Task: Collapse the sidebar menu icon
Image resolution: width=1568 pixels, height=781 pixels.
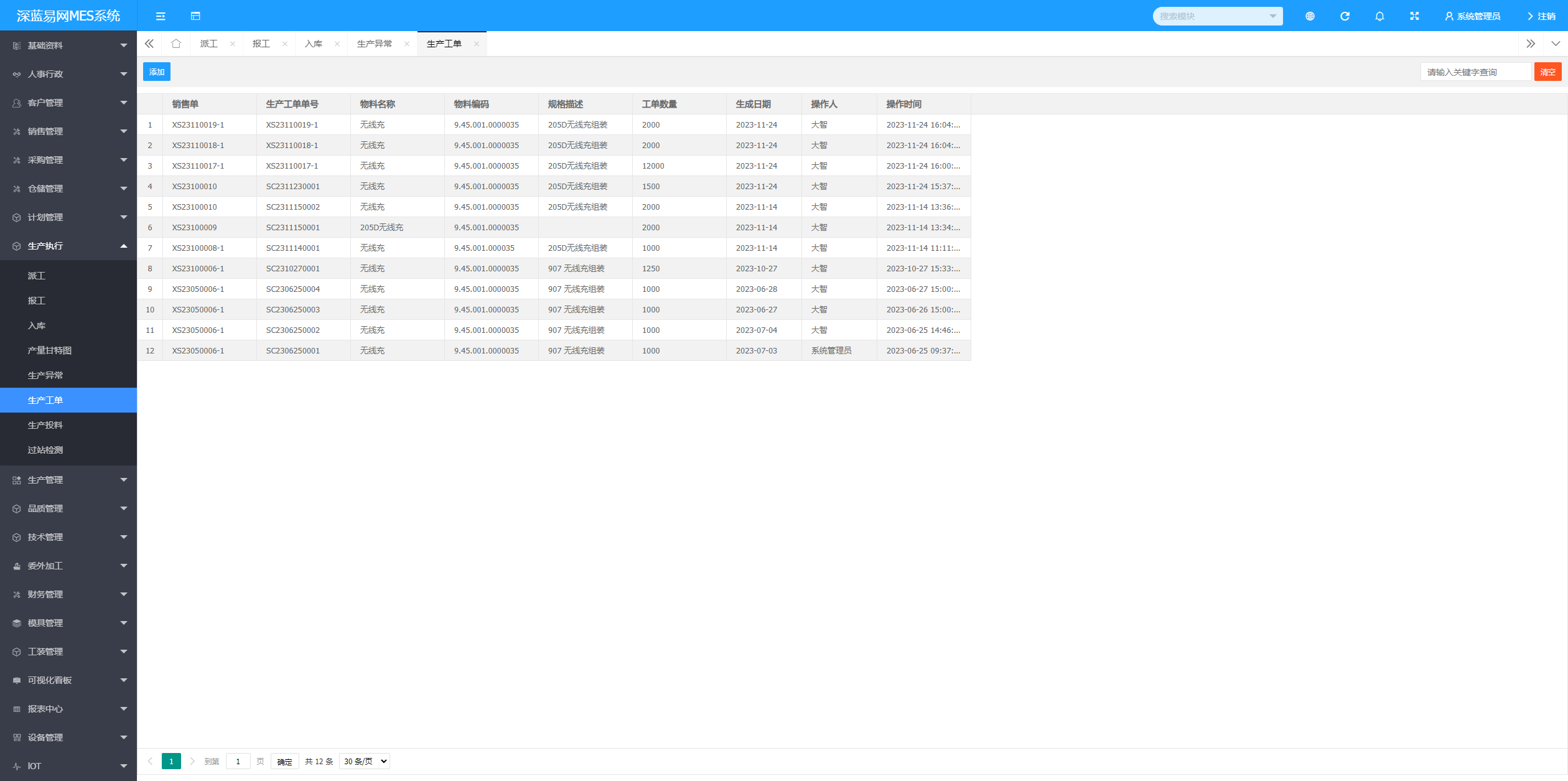Action: tap(161, 16)
